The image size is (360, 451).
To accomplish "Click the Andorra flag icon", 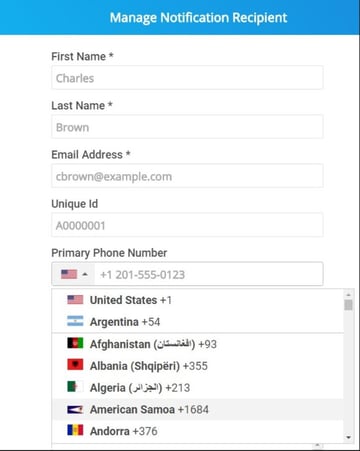I will click(x=75, y=430).
